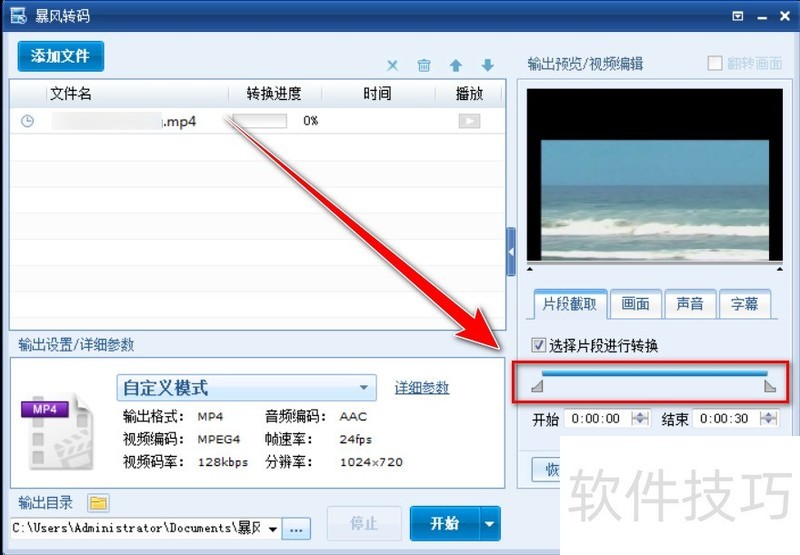This screenshot has height=555, width=800.
Task: Click the preview seek left marker
Action: pyautogui.click(x=530, y=268)
